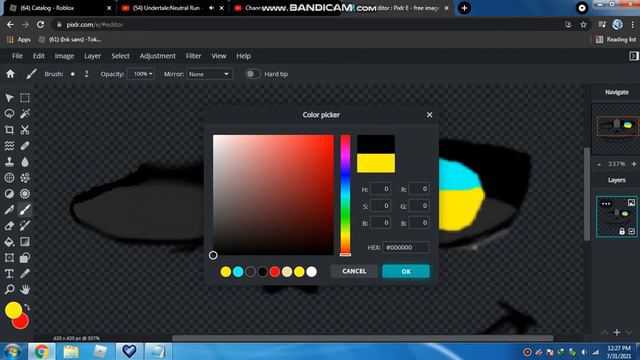The image size is (640, 360).
Task: Click the Windows Start button
Action: point(12,351)
